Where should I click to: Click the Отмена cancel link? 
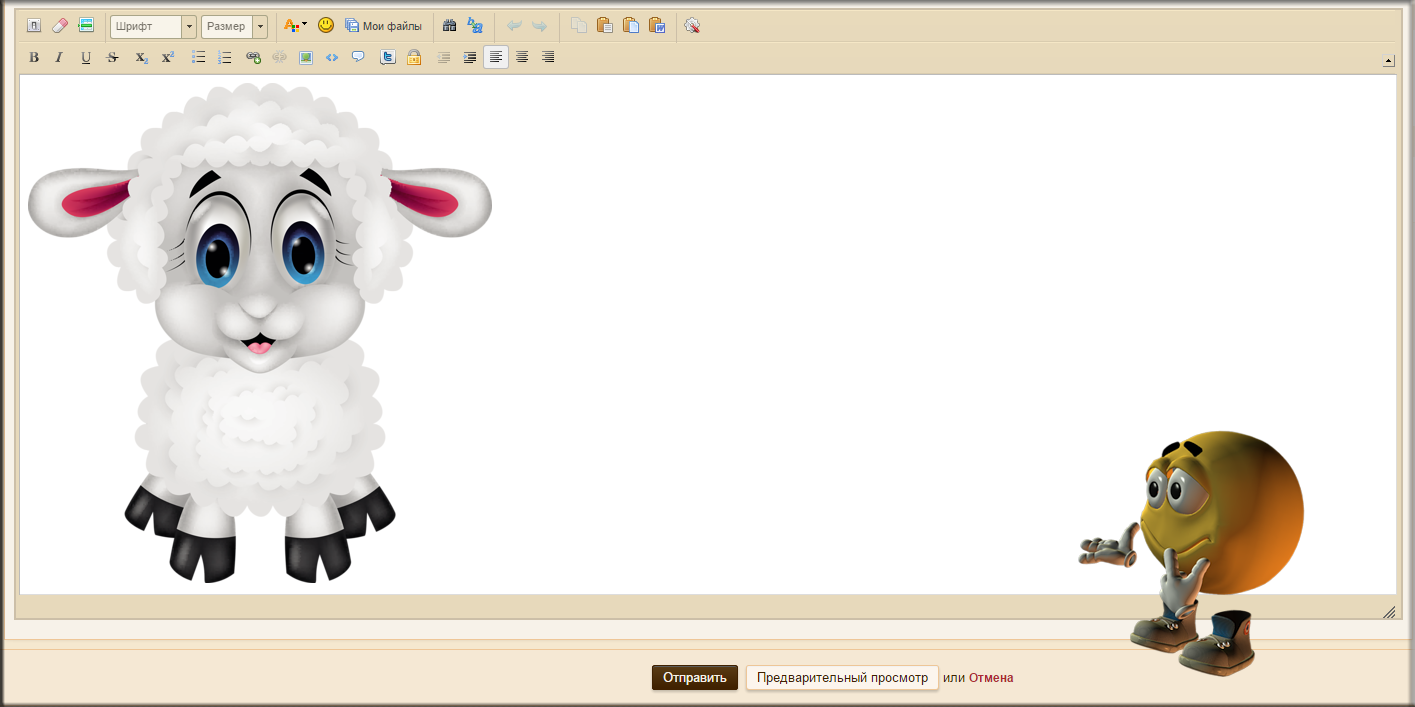point(990,678)
